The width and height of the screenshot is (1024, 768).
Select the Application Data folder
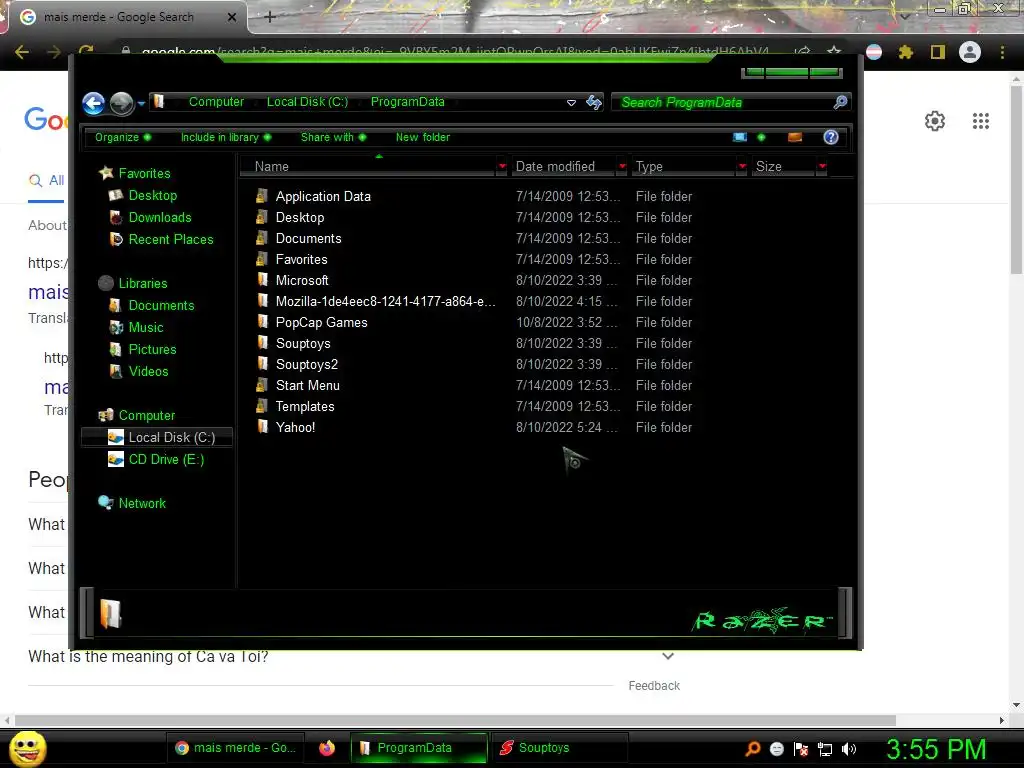tap(323, 197)
